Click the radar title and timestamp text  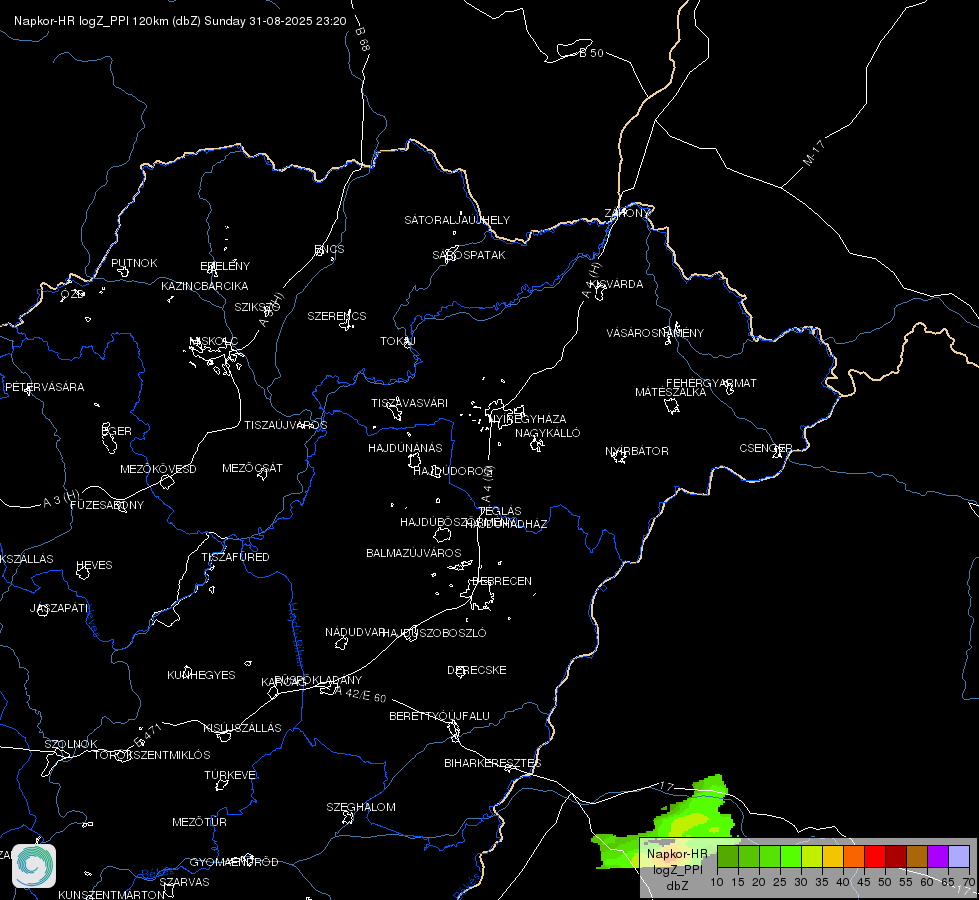pyautogui.click(x=180, y=21)
